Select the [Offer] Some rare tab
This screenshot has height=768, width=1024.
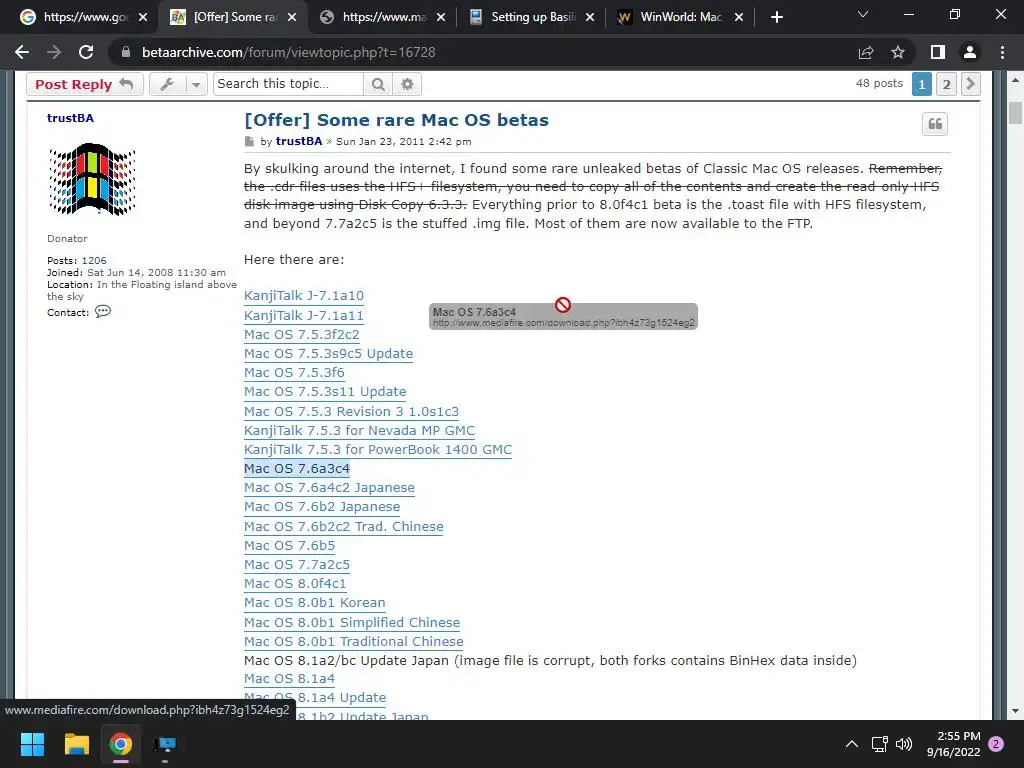point(234,17)
